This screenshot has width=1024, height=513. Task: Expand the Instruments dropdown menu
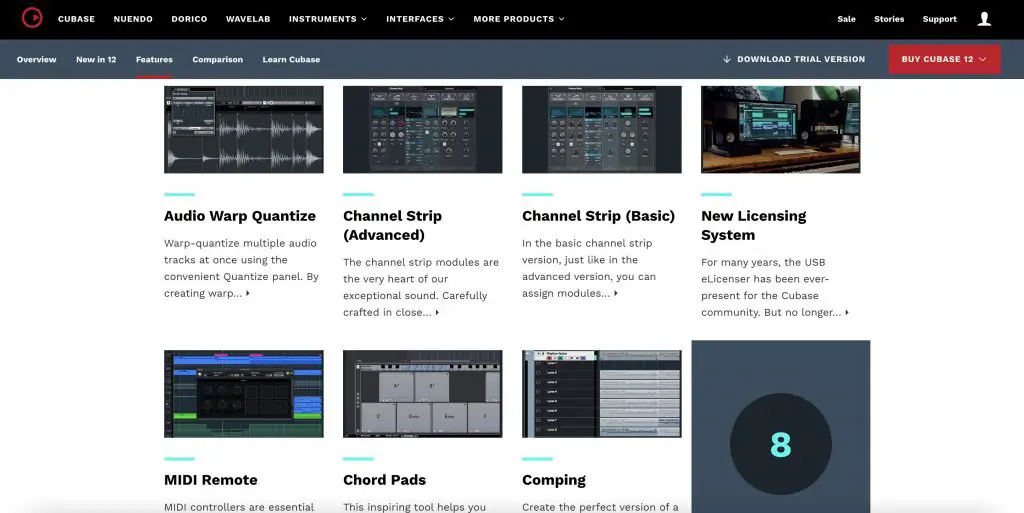click(x=328, y=19)
